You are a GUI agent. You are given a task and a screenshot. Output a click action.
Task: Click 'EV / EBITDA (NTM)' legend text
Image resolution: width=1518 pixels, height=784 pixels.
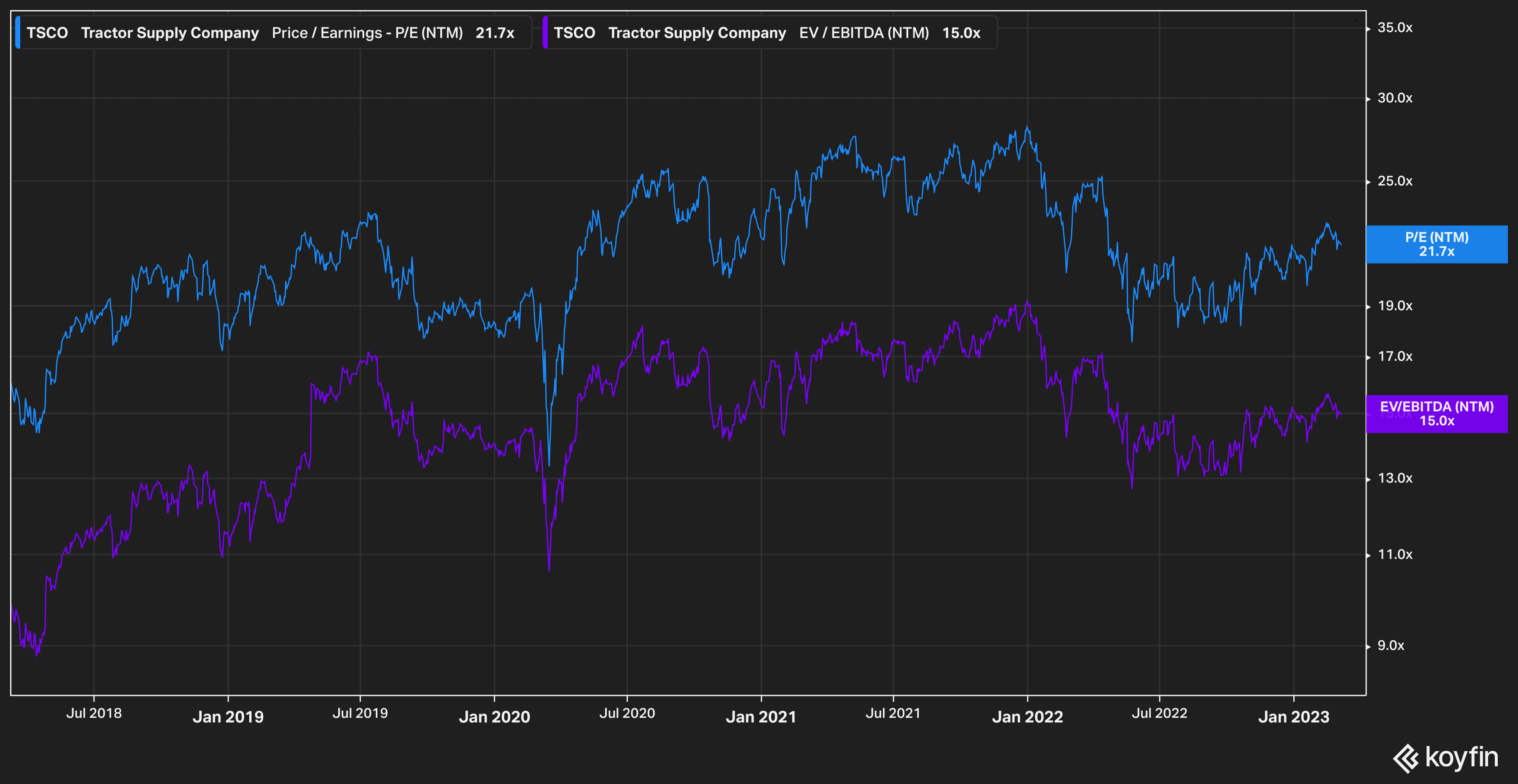pyautogui.click(x=864, y=33)
